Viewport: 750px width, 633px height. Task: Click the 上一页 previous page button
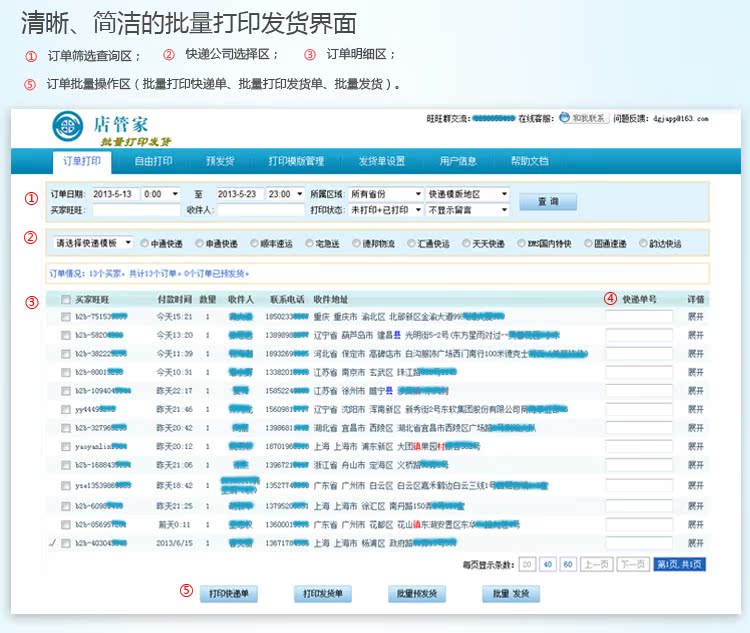click(596, 565)
